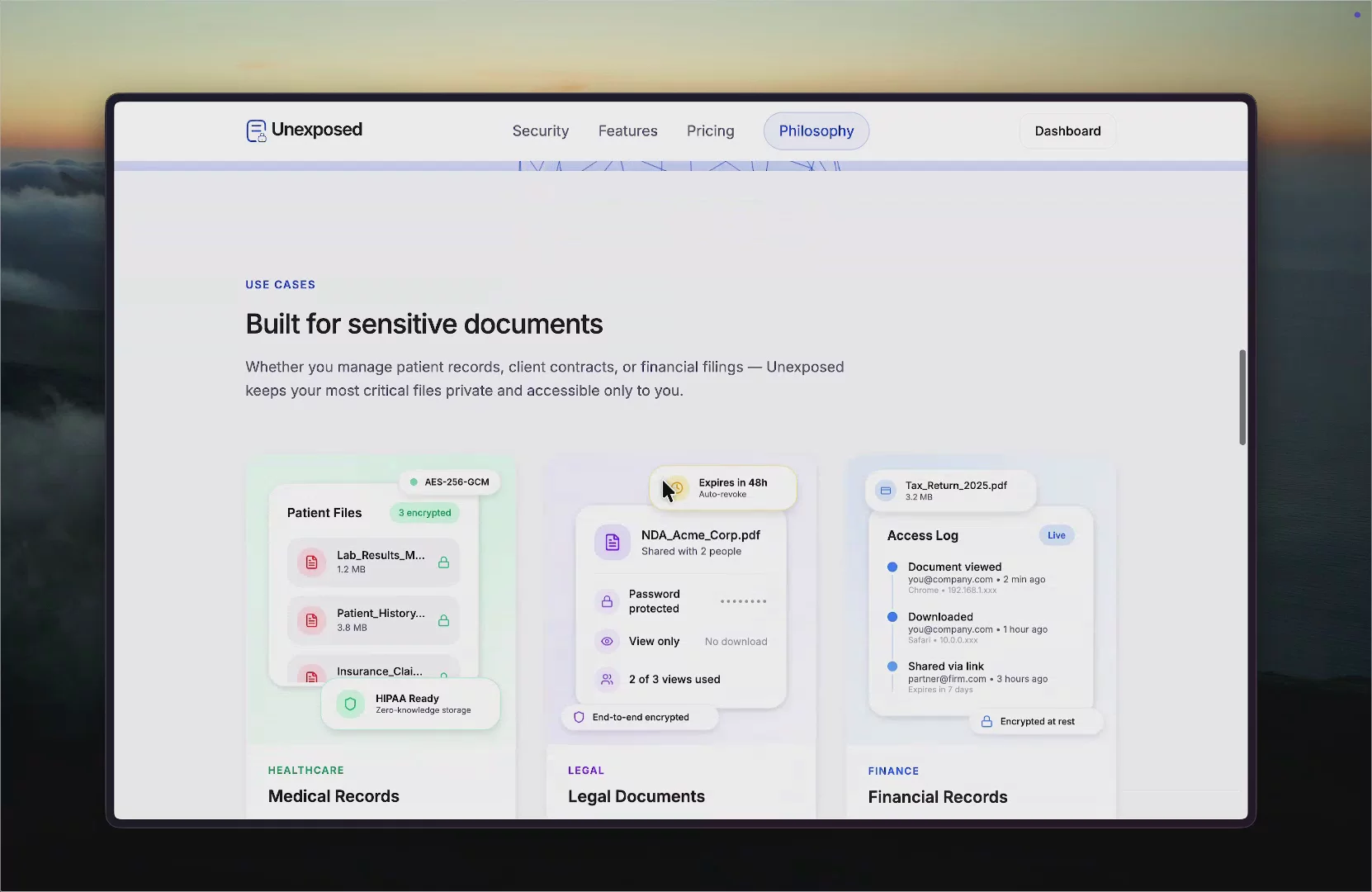Click the AES-256-GCM green status dot
Screen dimensions: 1372x892
[x=414, y=482]
